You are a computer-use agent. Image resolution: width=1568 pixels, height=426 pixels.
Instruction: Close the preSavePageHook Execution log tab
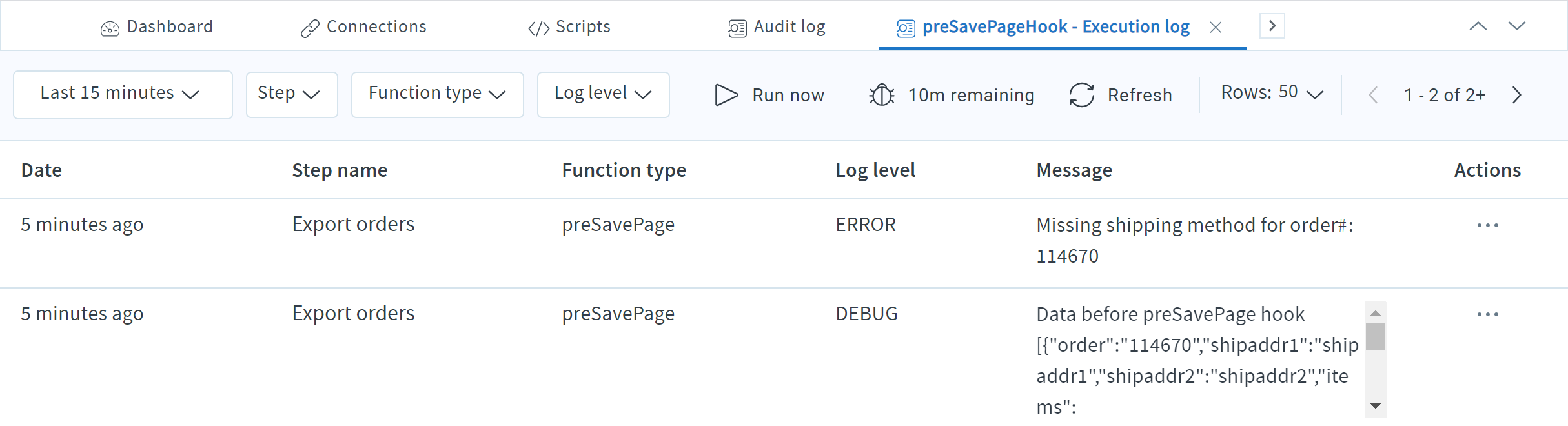1216,27
